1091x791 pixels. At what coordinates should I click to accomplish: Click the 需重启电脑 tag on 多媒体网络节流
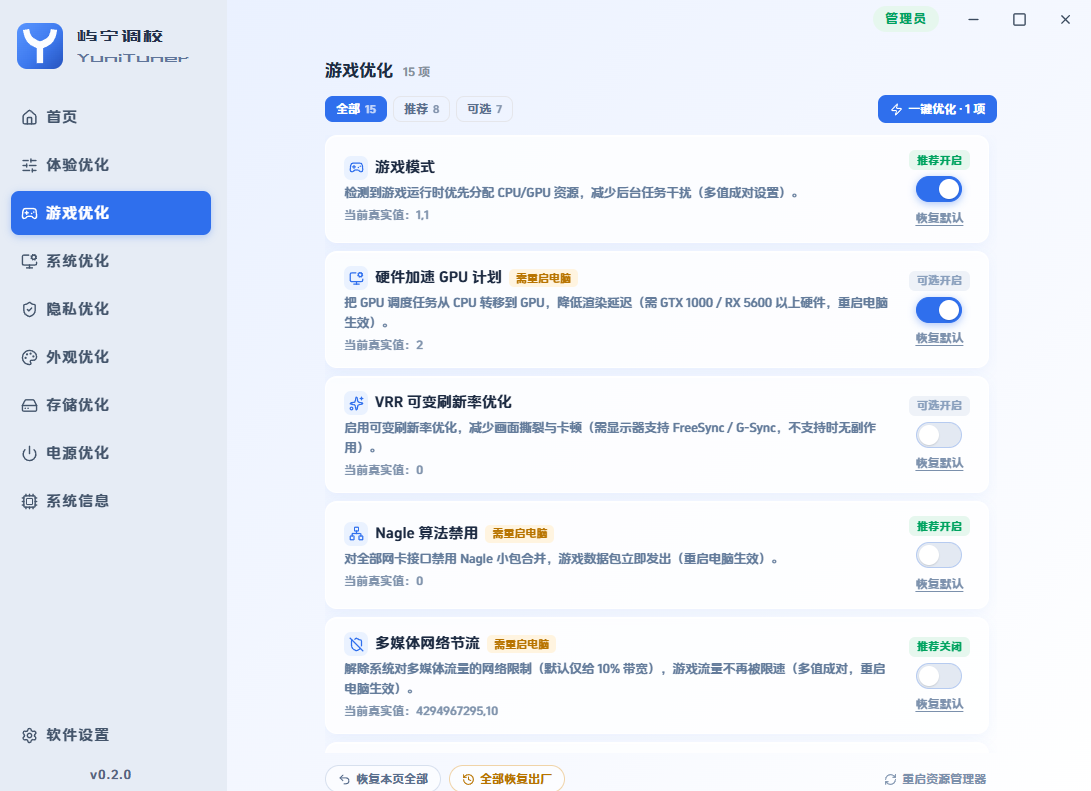(522, 644)
